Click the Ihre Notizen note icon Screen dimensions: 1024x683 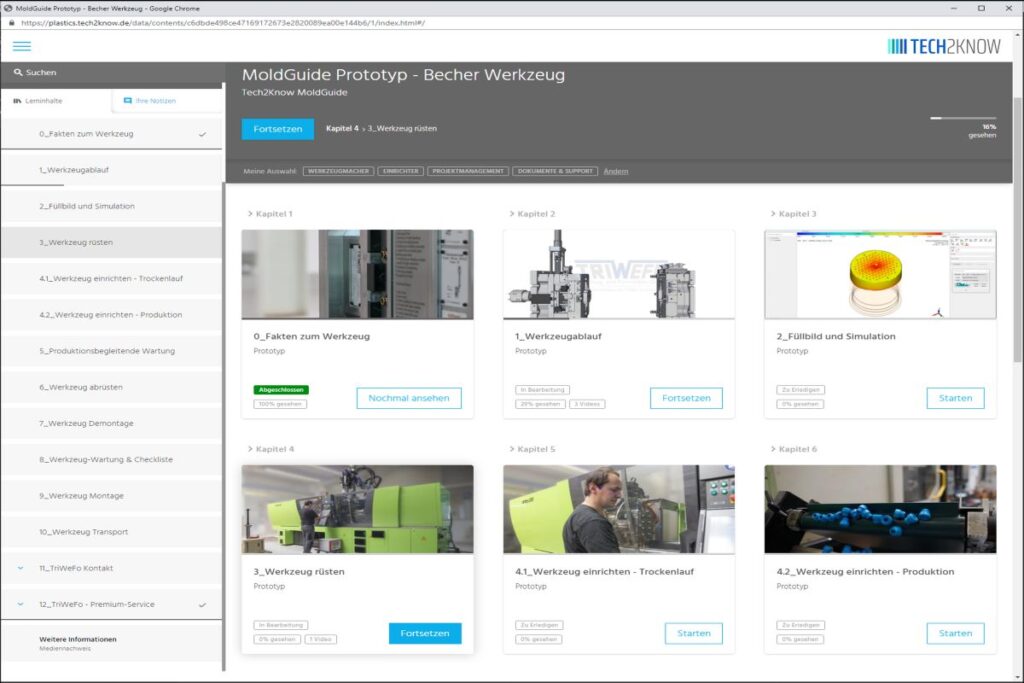[128, 101]
